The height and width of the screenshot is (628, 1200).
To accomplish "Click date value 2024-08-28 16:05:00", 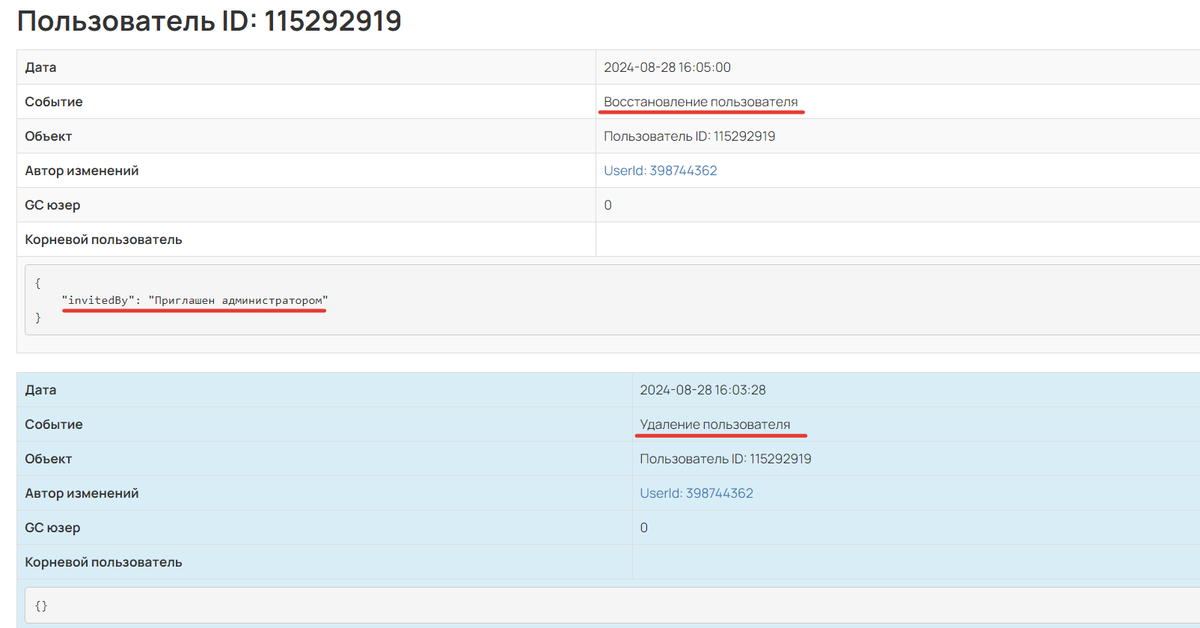I will (667, 68).
